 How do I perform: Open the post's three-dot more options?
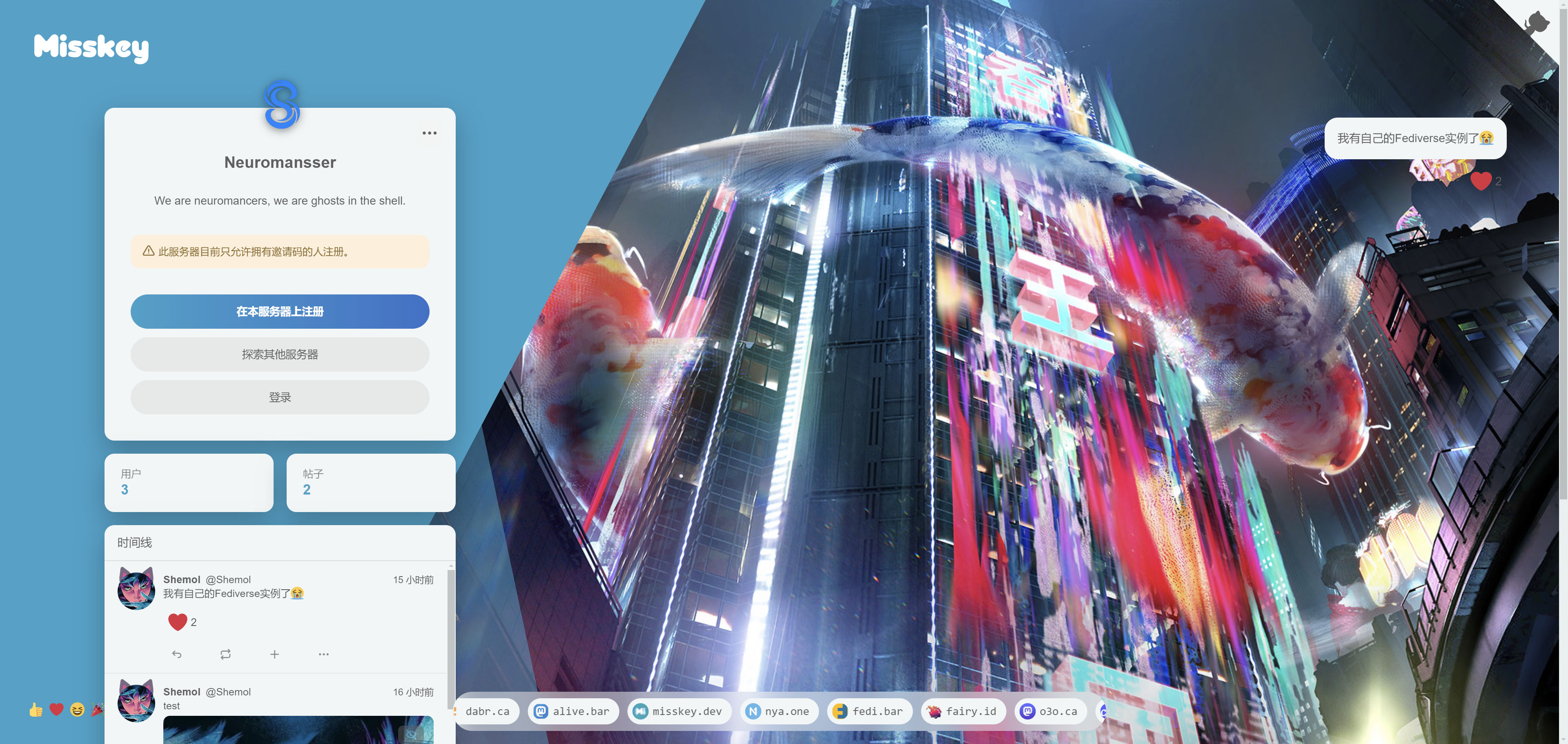323,654
